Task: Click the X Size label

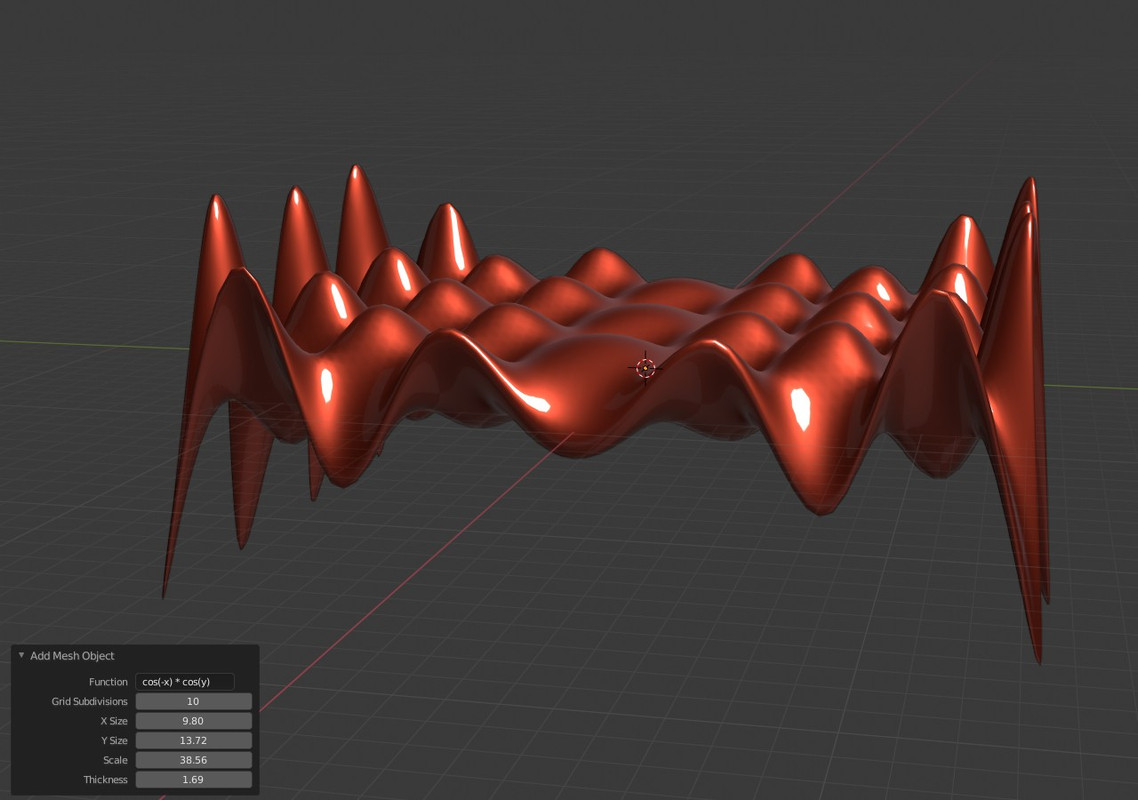Action: 114,721
